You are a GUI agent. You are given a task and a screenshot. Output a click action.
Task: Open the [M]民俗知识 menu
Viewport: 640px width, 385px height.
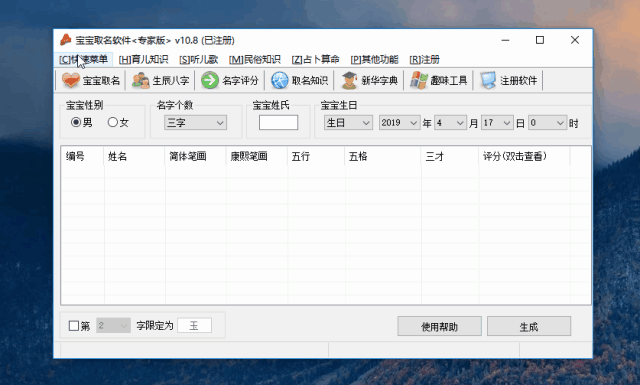[254, 60]
